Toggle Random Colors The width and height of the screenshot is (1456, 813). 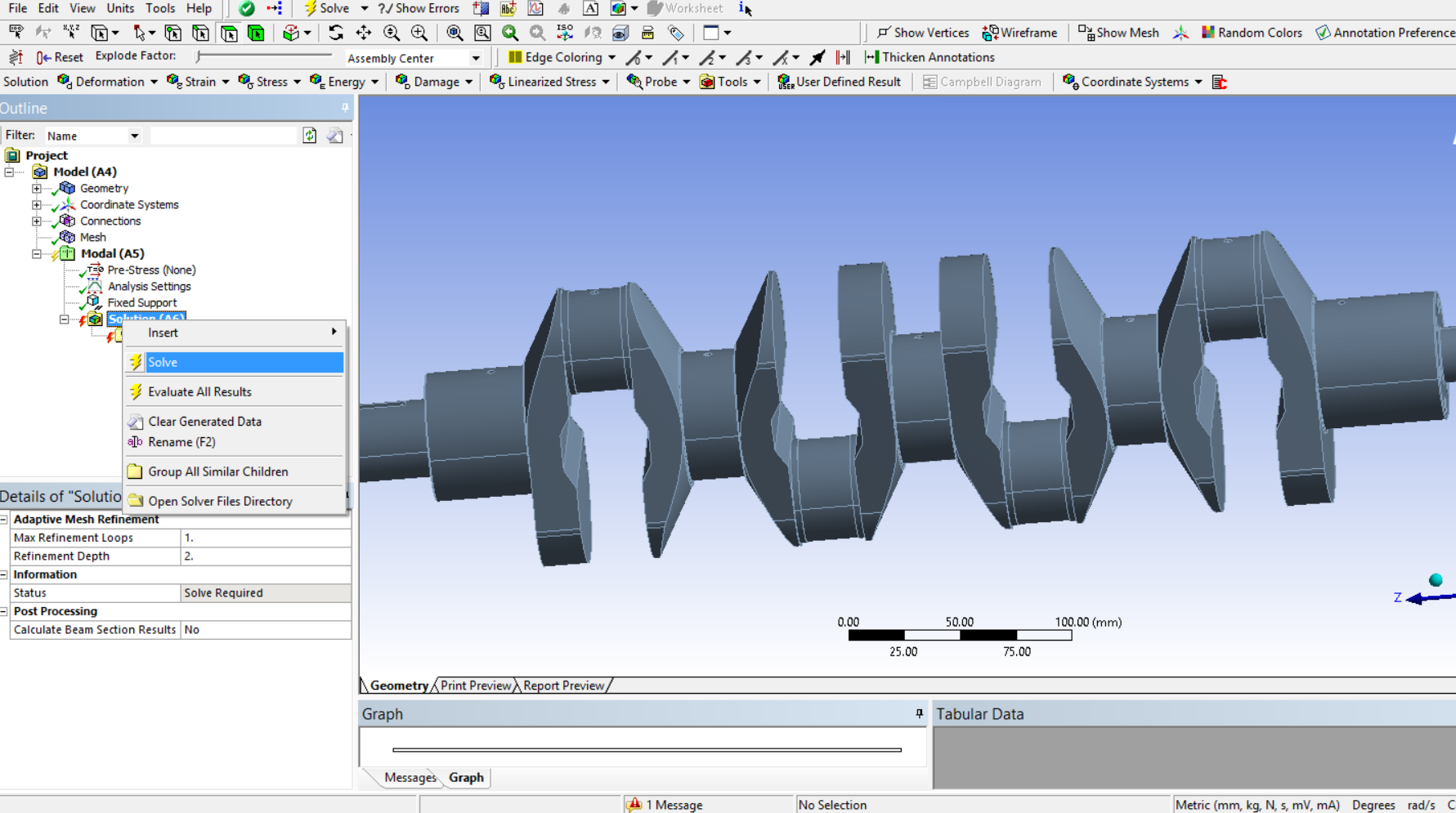1252,33
